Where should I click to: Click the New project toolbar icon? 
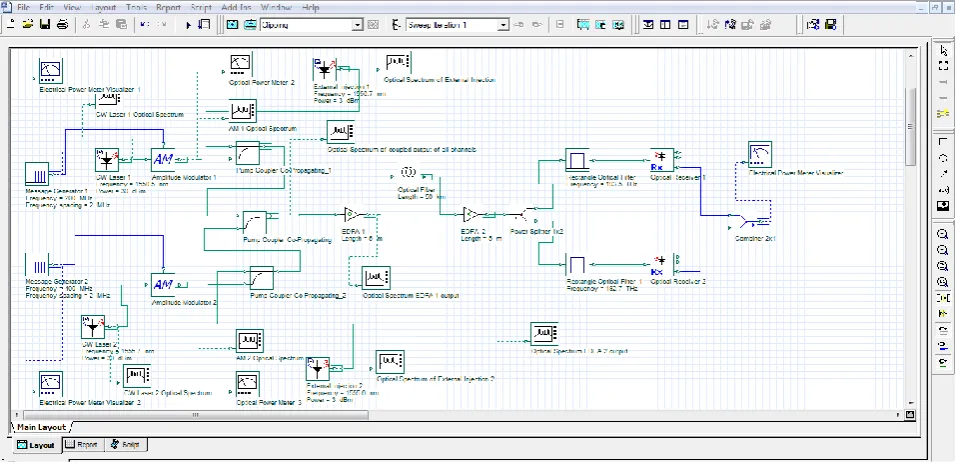tap(12, 24)
